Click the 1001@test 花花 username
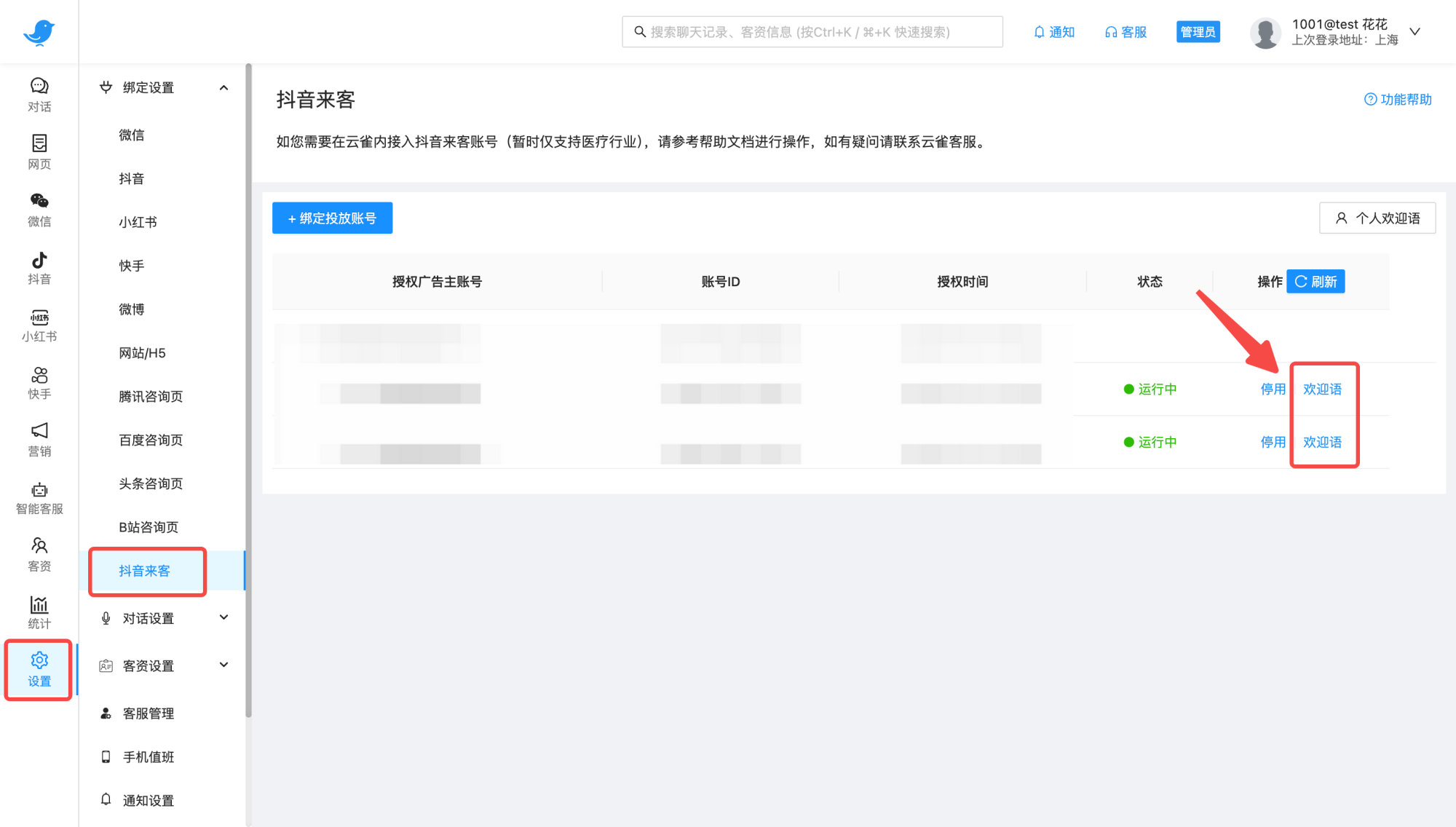The width and height of the screenshot is (1456, 827). tap(1340, 24)
